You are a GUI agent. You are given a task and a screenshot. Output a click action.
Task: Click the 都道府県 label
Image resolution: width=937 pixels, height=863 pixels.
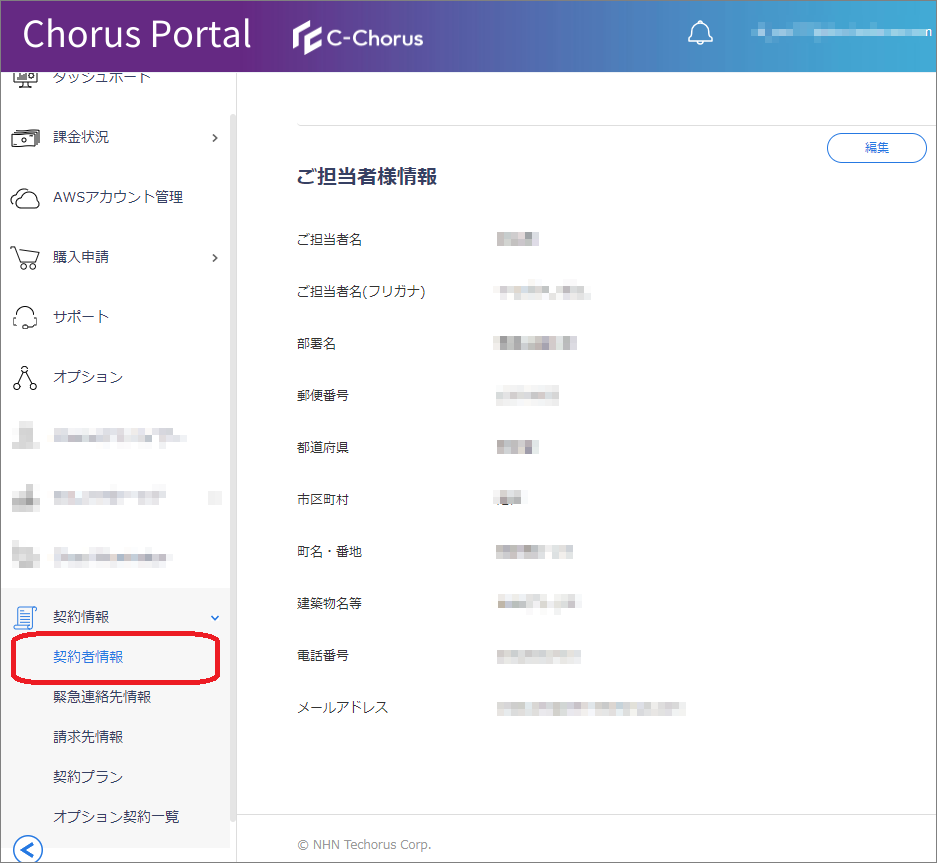pos(323,448)
